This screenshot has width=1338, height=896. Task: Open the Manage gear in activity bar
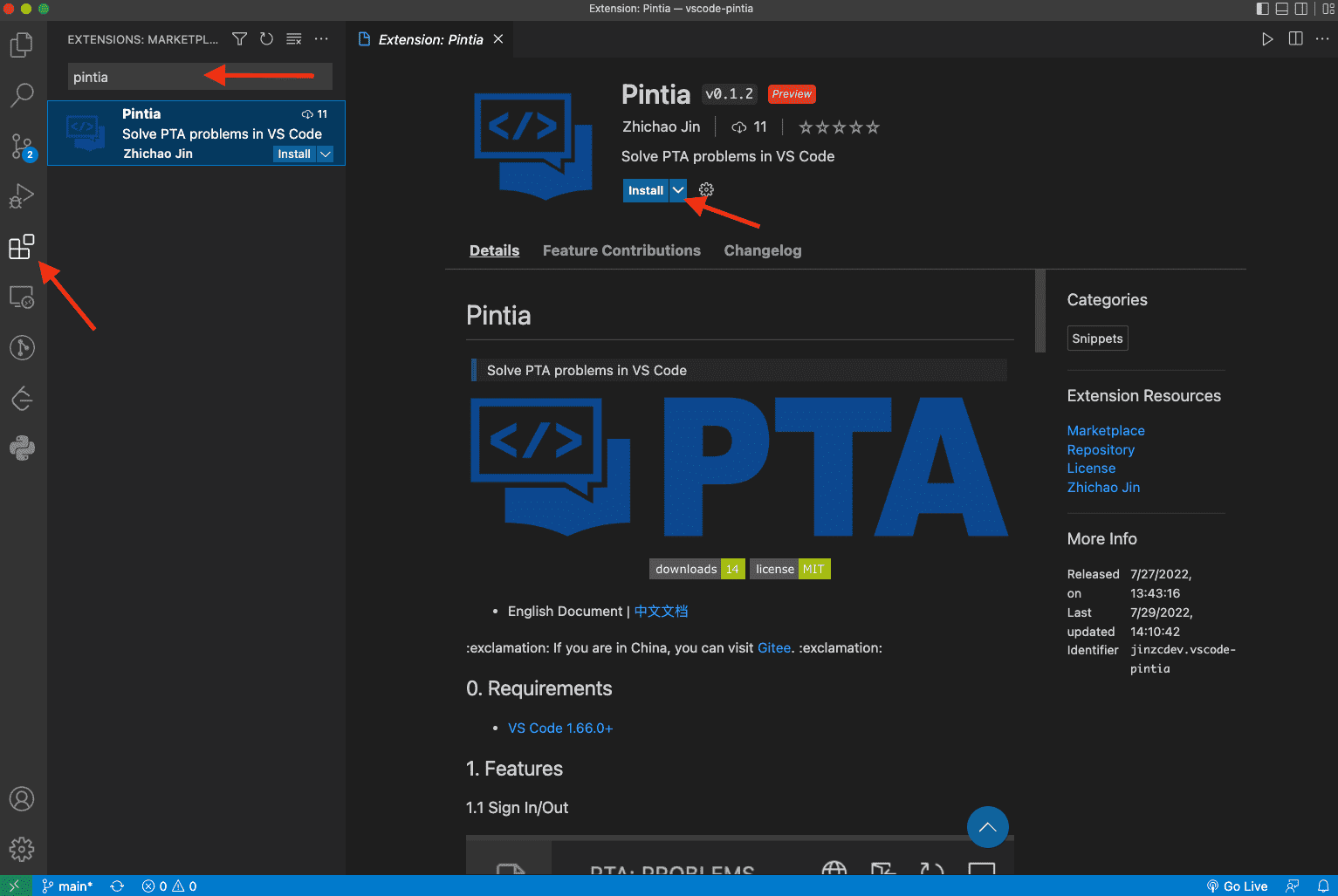(22, 849)
